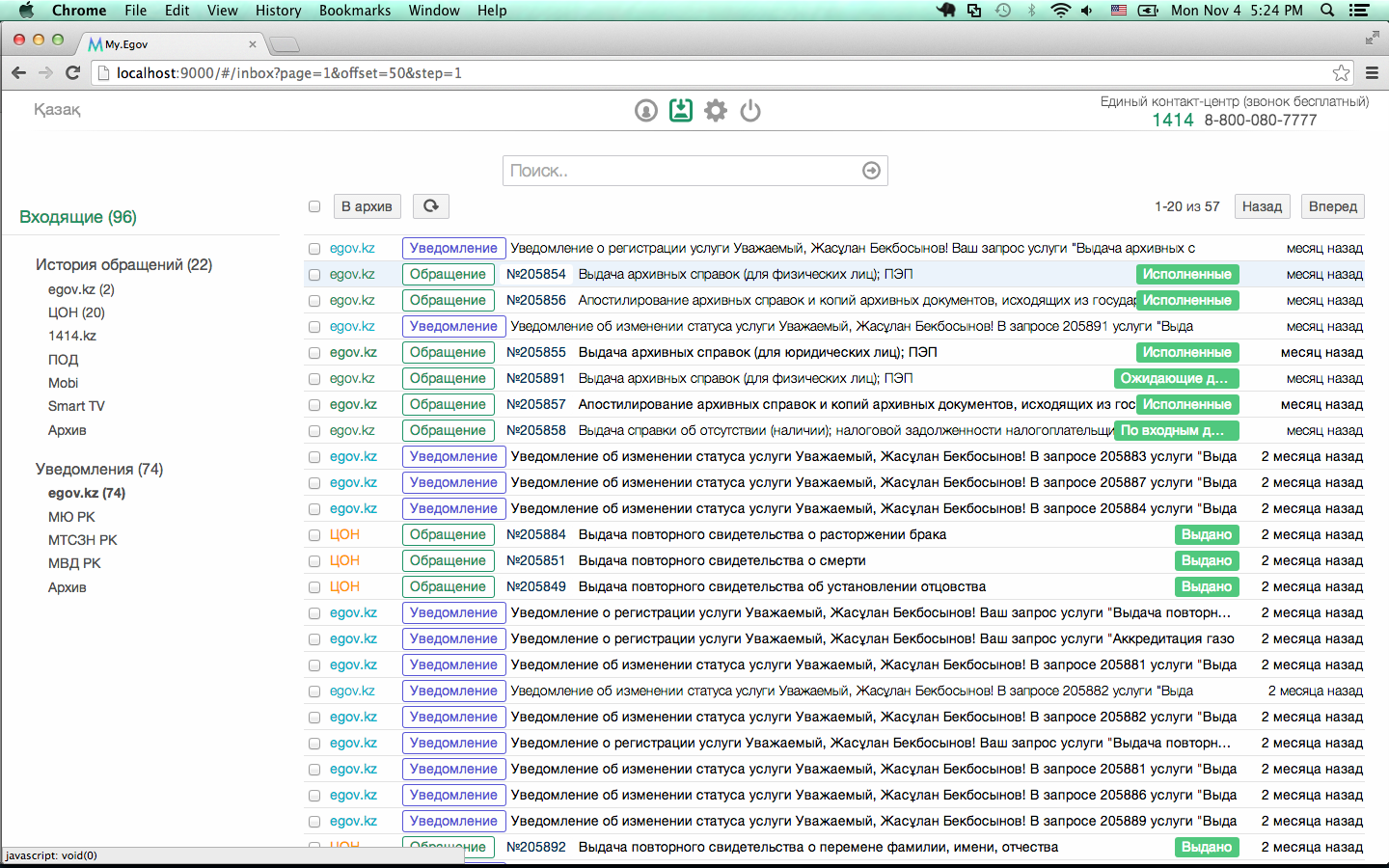Viewport: 1389px width, 868px height.
Task: Open the Apple menu
Action: tap(26, 11)
